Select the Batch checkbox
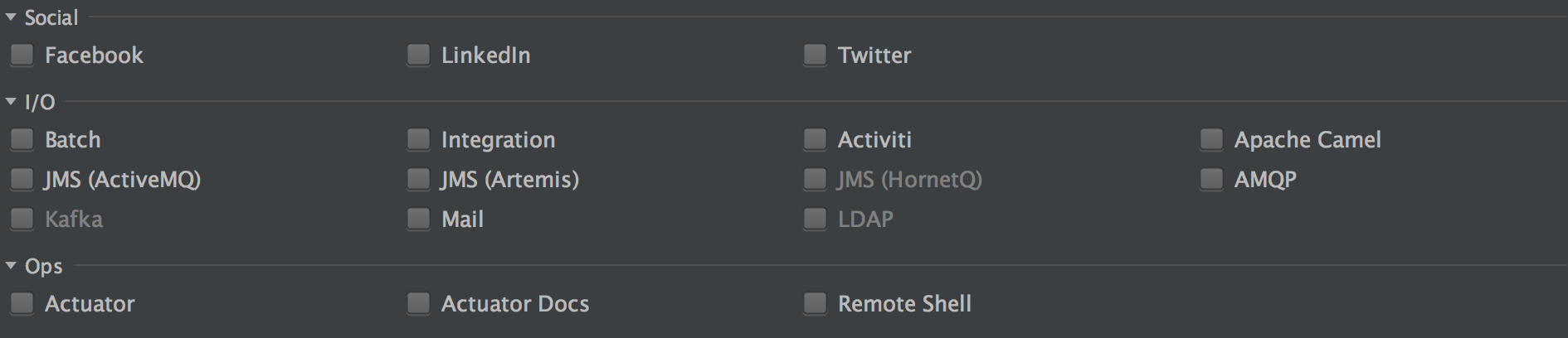This screenshot has width=1568, height=338. pyautogui.click(x=22, y=140)
